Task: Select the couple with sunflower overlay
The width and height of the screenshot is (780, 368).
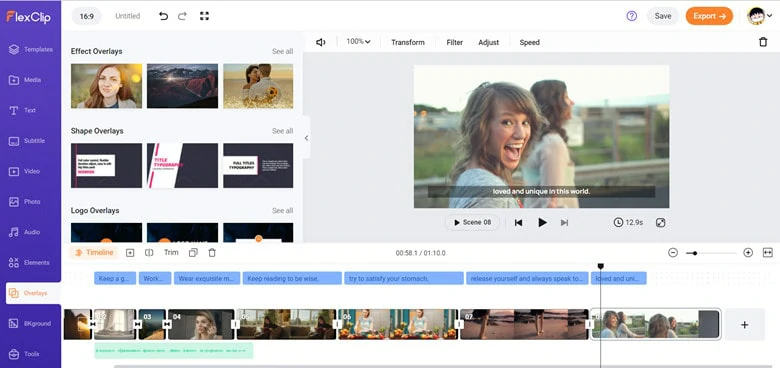Action: pos(258,86)
